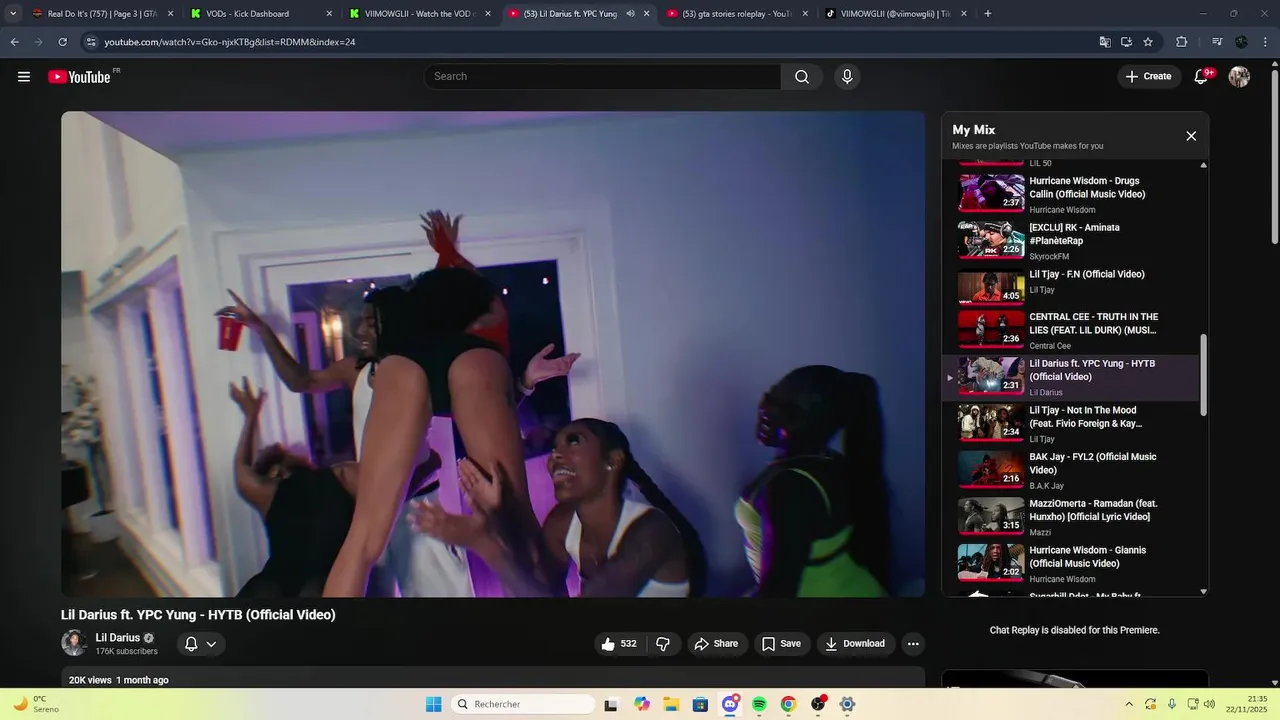Open Lil Darius channel avatar
The height and width of the screenshot is (720, 1280).
point(74,643)
